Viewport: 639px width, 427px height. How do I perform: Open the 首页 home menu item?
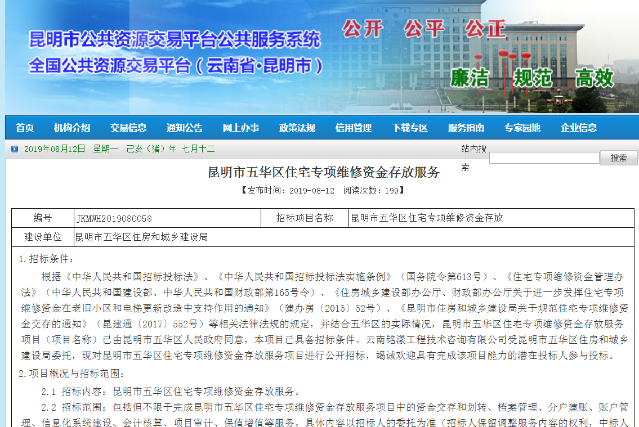pyautogui.click(x=25, y=128)
